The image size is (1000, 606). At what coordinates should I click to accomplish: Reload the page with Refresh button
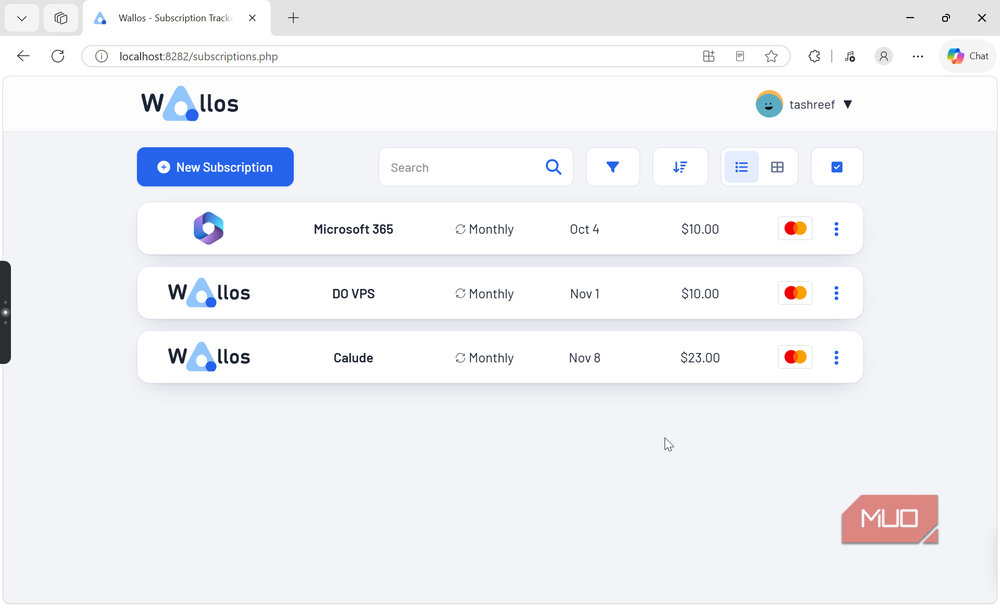(58, 56)
